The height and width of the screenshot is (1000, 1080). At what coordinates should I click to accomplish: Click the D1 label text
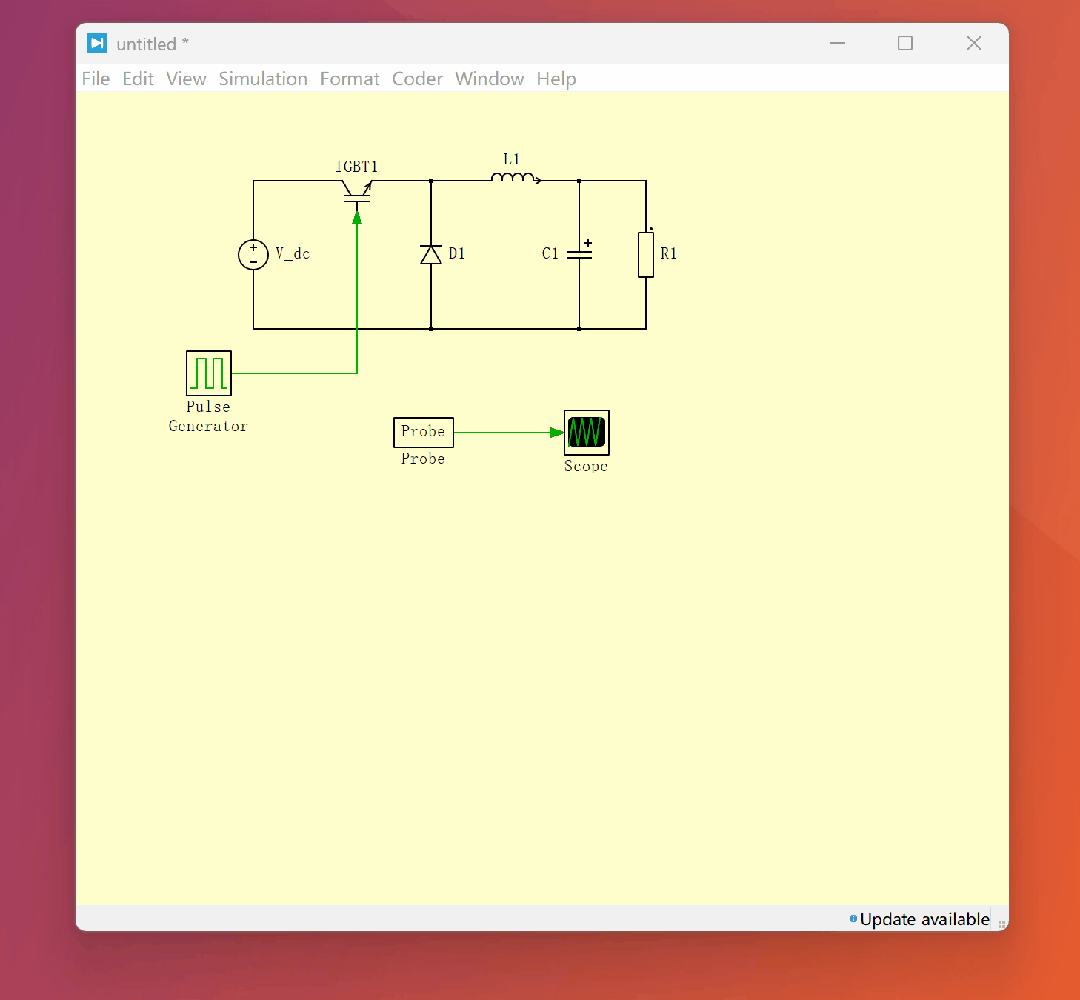(x=457, y=253)
